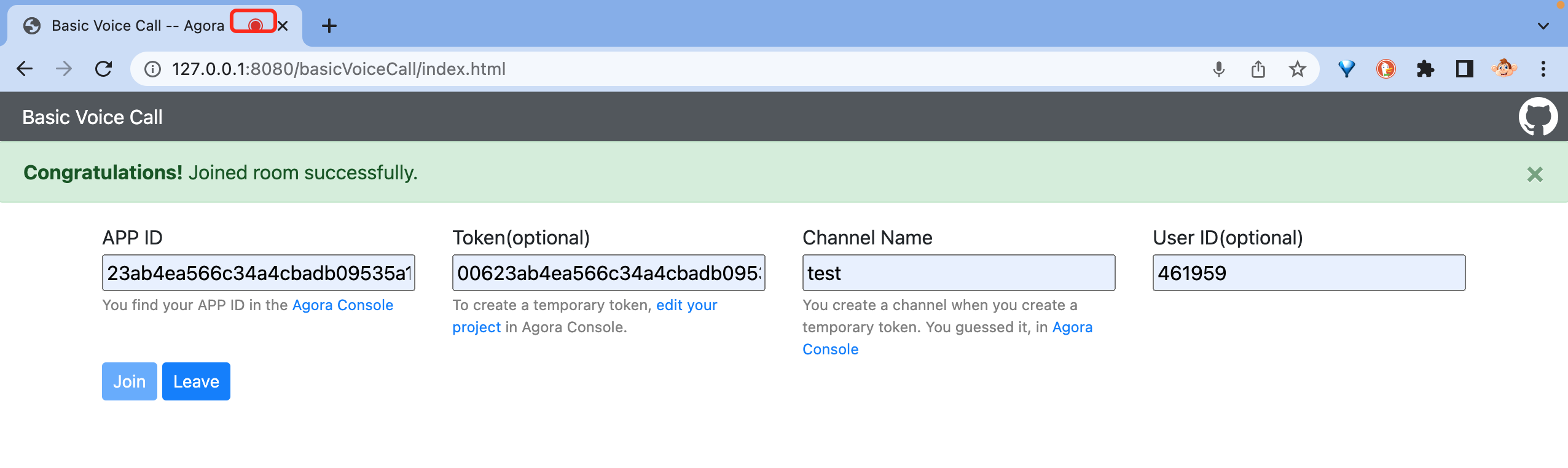Toggle the browser side panel
The width and height of the screenshot is (1568, 468).
coord(1464,69)
